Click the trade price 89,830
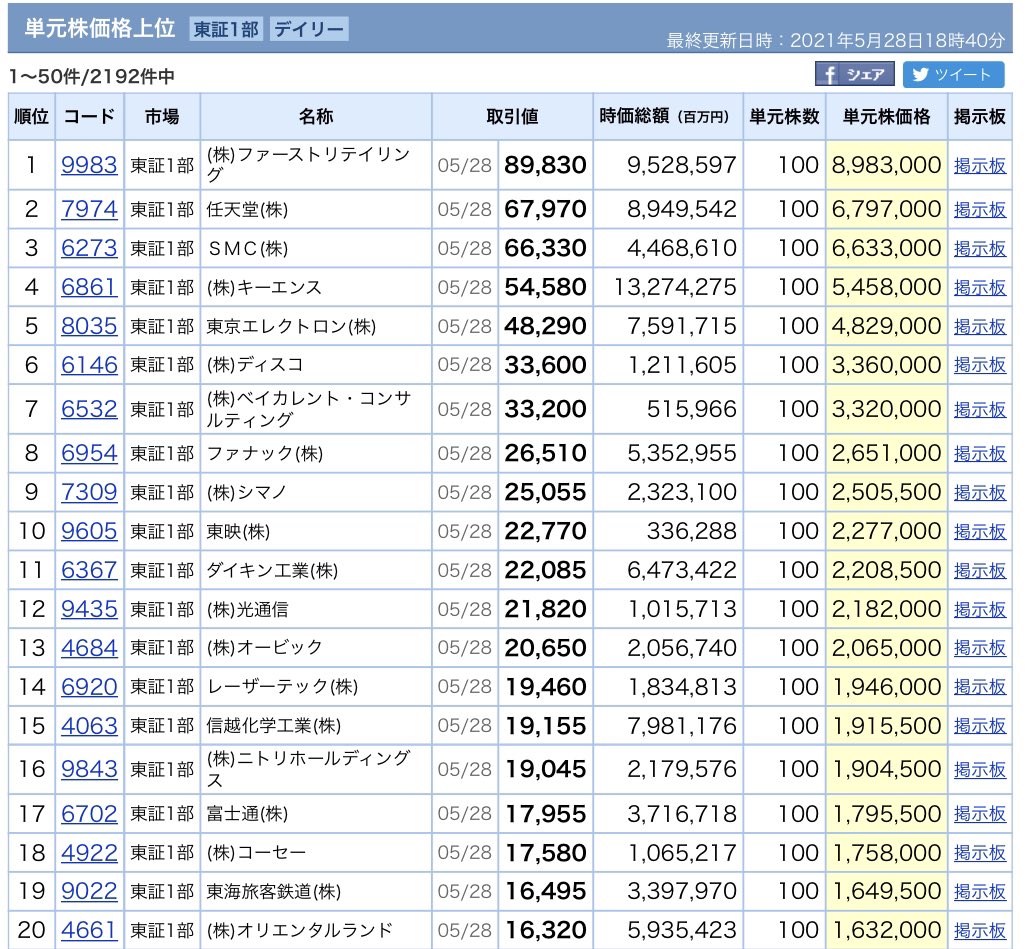 [545, 165]
